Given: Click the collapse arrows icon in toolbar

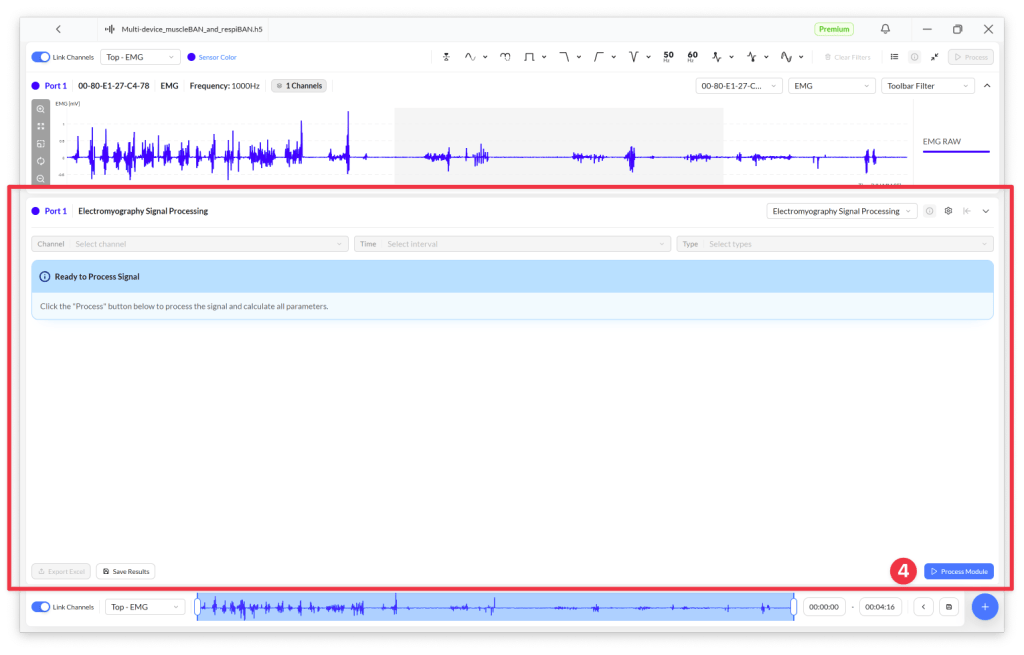Looking at the screenshot, I should [x=935, y=57].
